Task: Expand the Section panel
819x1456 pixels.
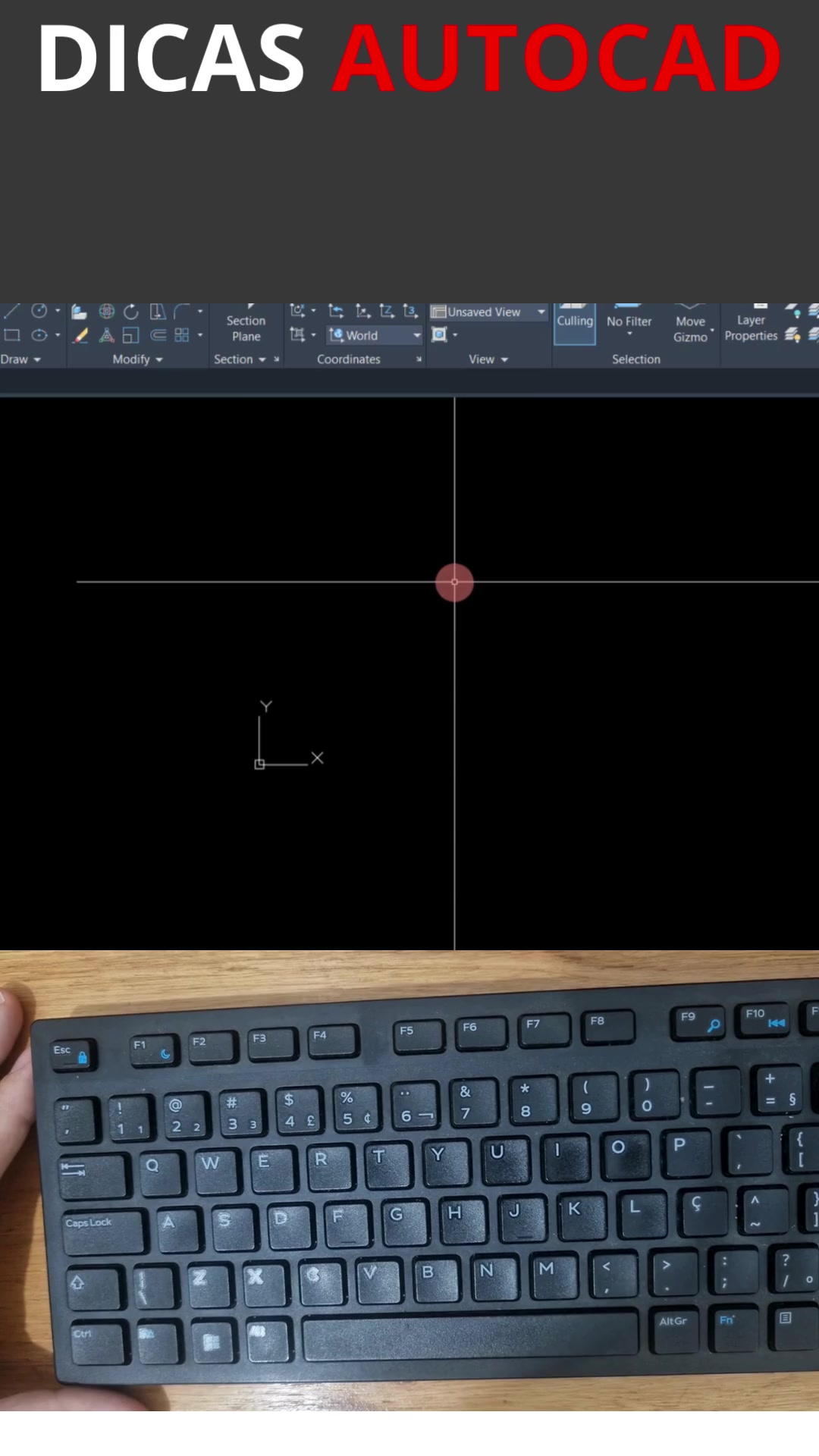Action: coord(240,359)
